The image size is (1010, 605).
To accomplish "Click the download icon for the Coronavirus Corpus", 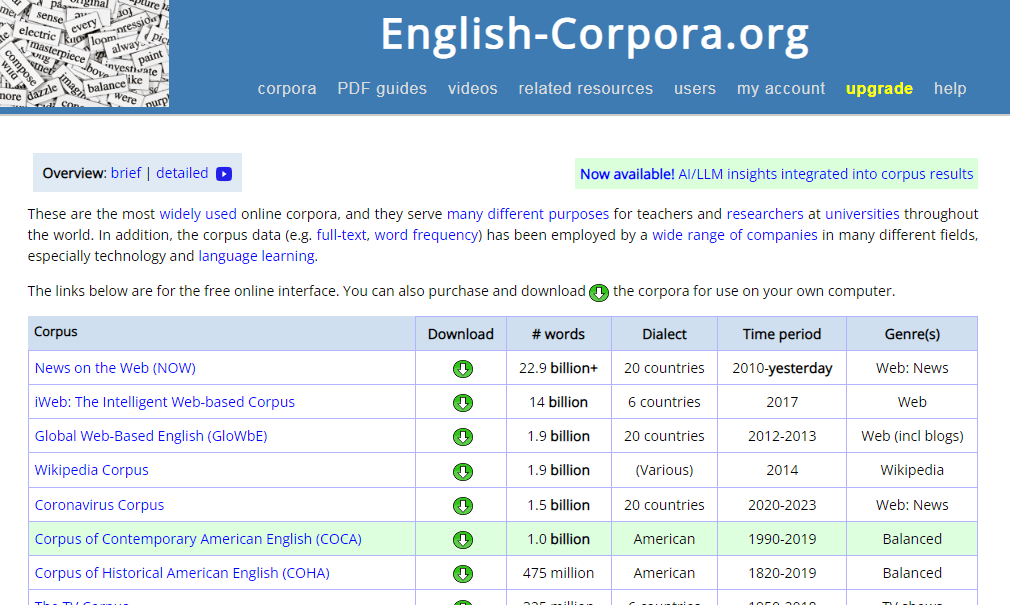I will (462, 506).
